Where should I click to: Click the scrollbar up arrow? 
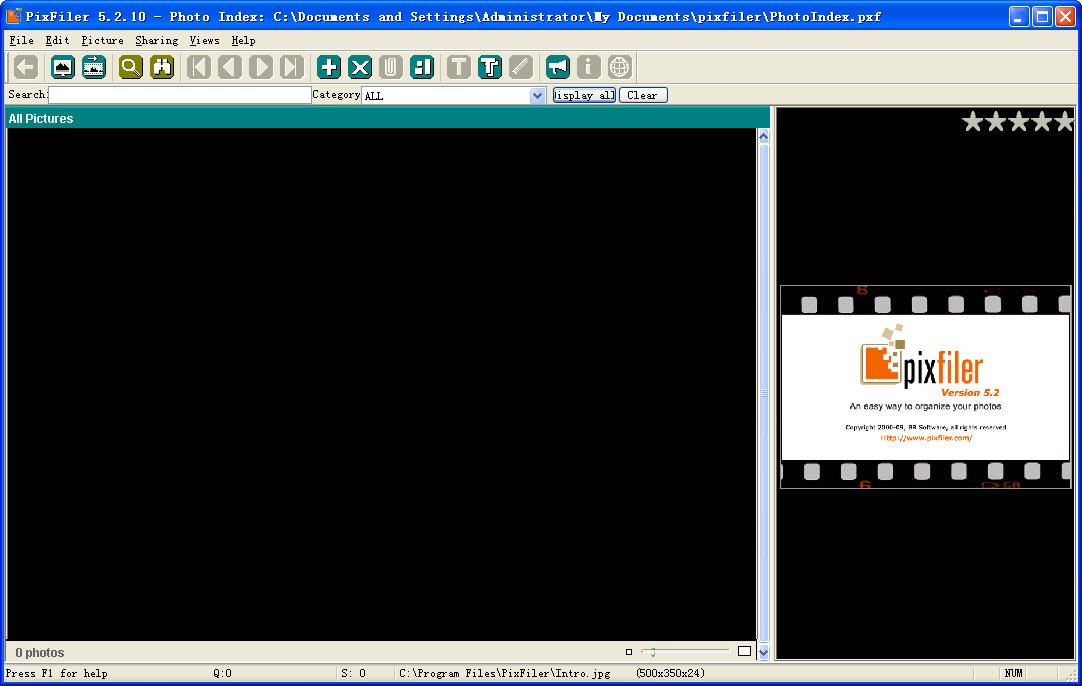coord(763,137)
